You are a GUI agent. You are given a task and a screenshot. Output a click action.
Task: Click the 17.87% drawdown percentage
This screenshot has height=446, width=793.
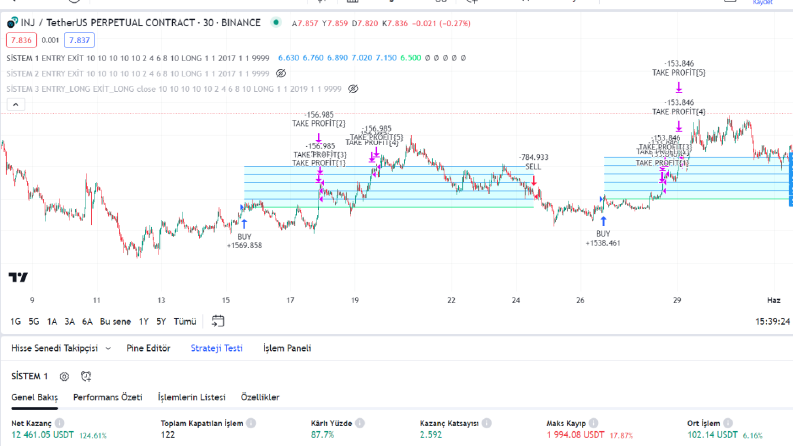point(621,435)
